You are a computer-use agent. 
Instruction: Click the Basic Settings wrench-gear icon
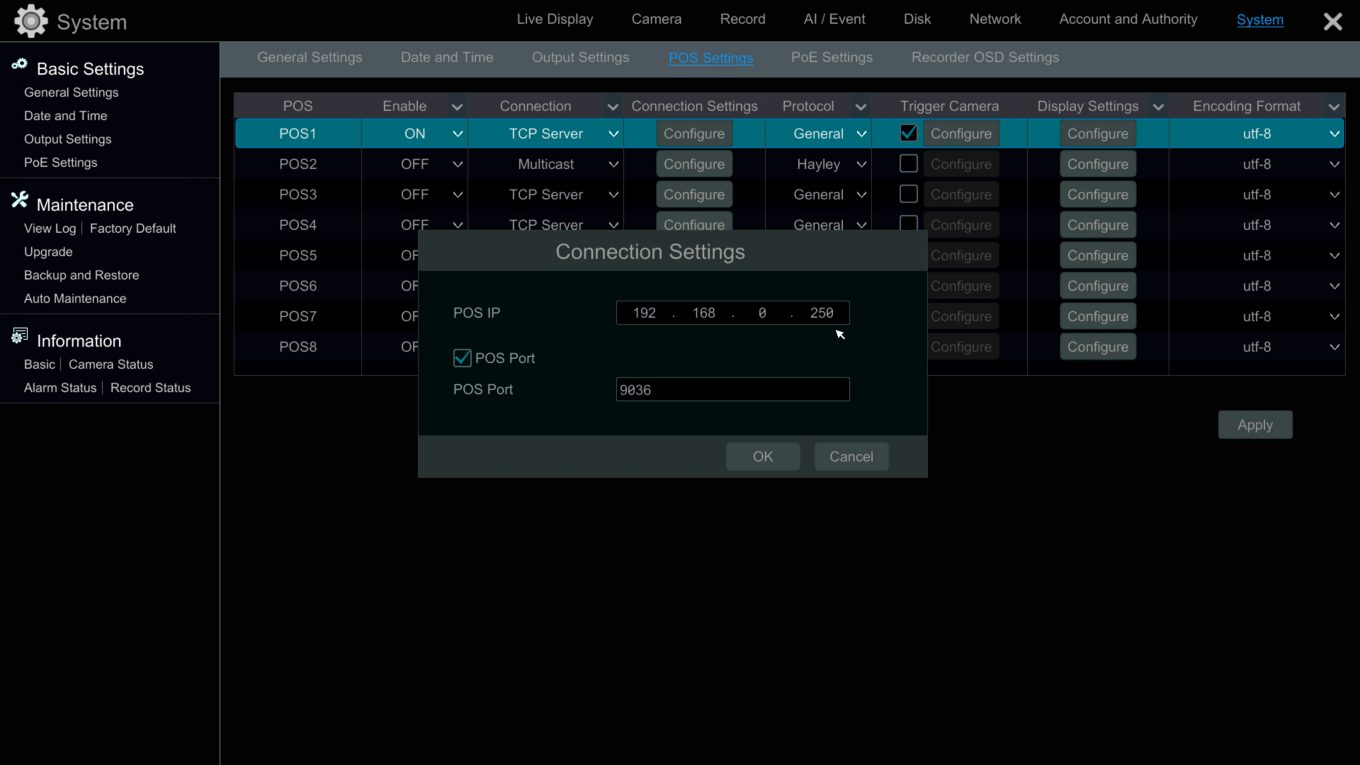19,66
